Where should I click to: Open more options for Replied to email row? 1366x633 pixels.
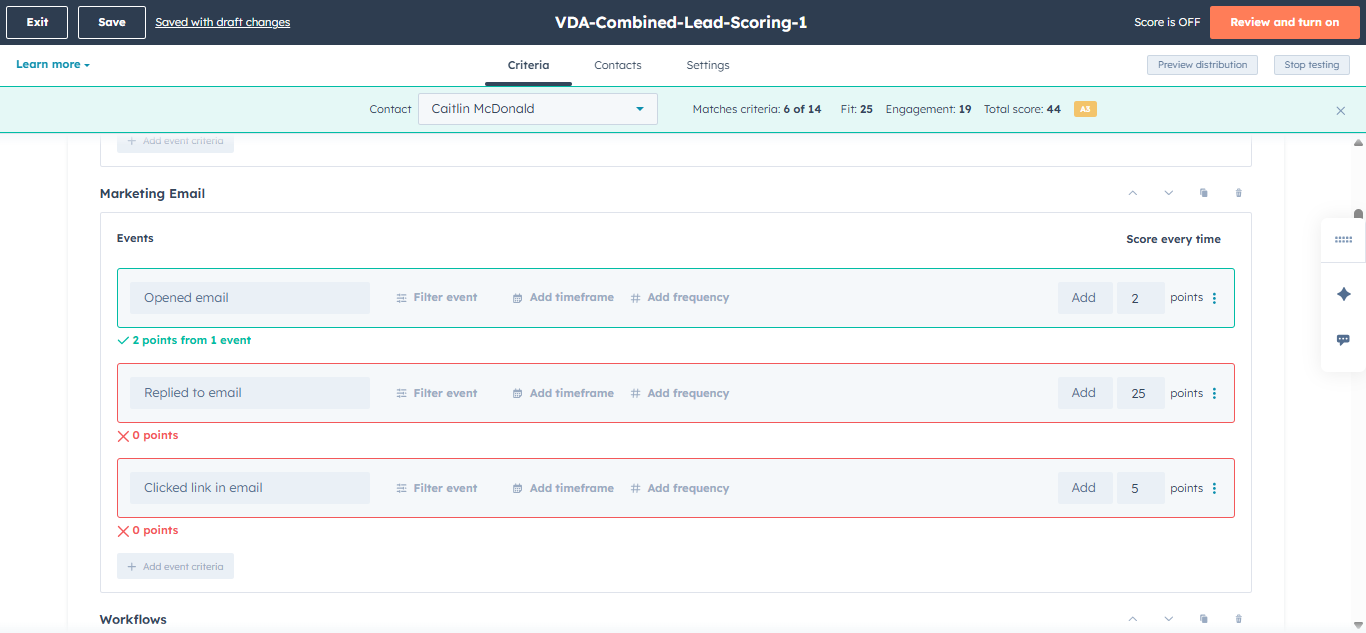tap(1214, 393)
